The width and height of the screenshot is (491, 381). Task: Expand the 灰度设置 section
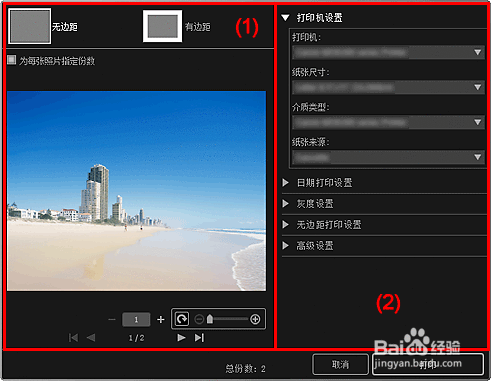(x=286, y=203)
